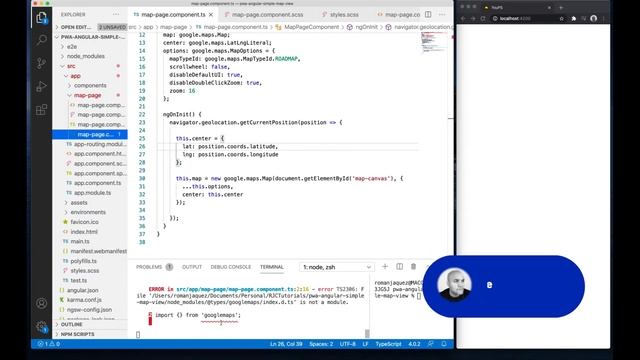Open the Problems panel tab

tap(154, 267)
